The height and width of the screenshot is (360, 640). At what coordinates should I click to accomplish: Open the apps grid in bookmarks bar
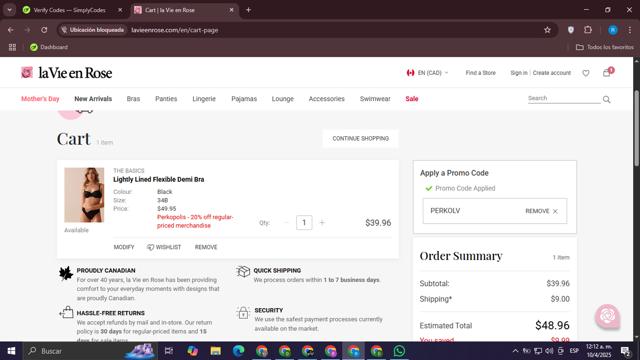coord(12,47)
